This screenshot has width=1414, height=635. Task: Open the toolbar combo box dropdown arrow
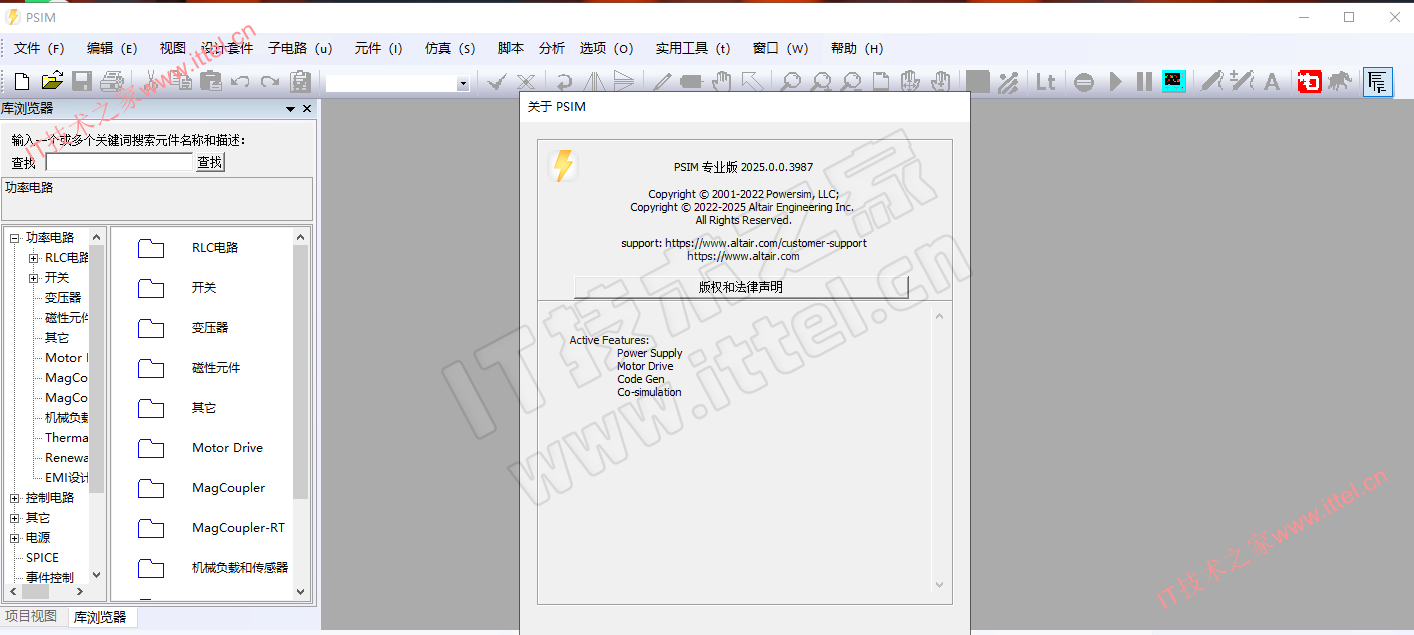[x=462, y=84]
